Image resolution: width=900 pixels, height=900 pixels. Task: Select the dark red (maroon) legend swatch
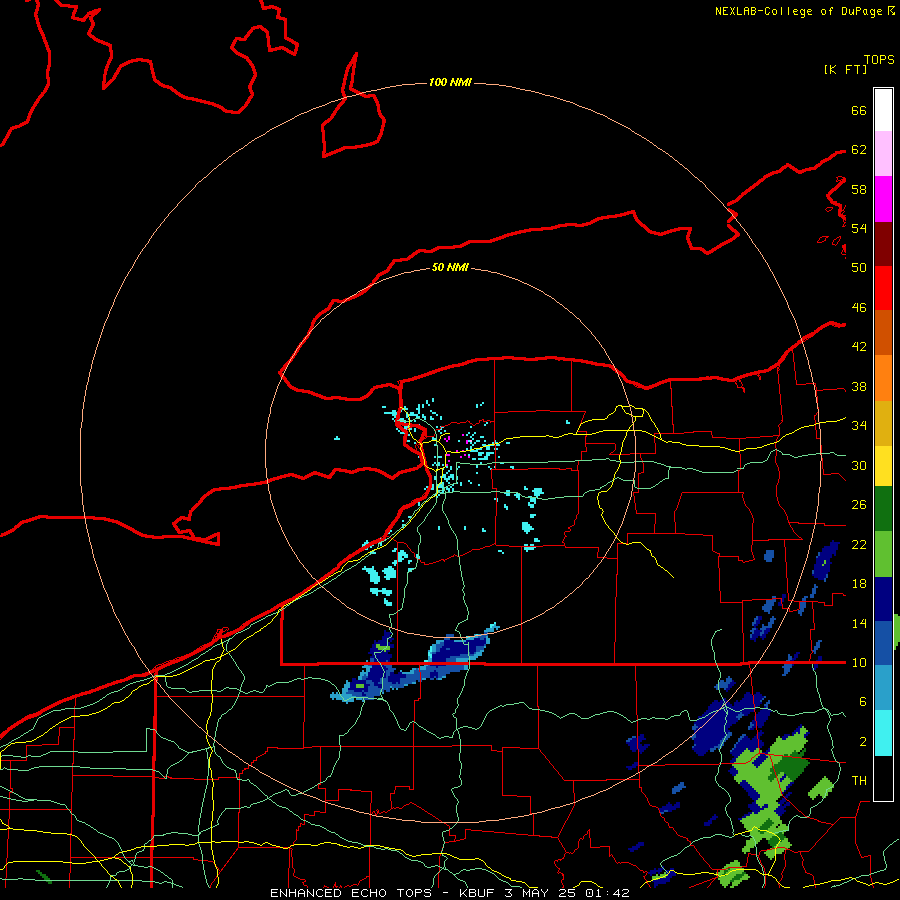pyautogui.click(x=883, y=244)
